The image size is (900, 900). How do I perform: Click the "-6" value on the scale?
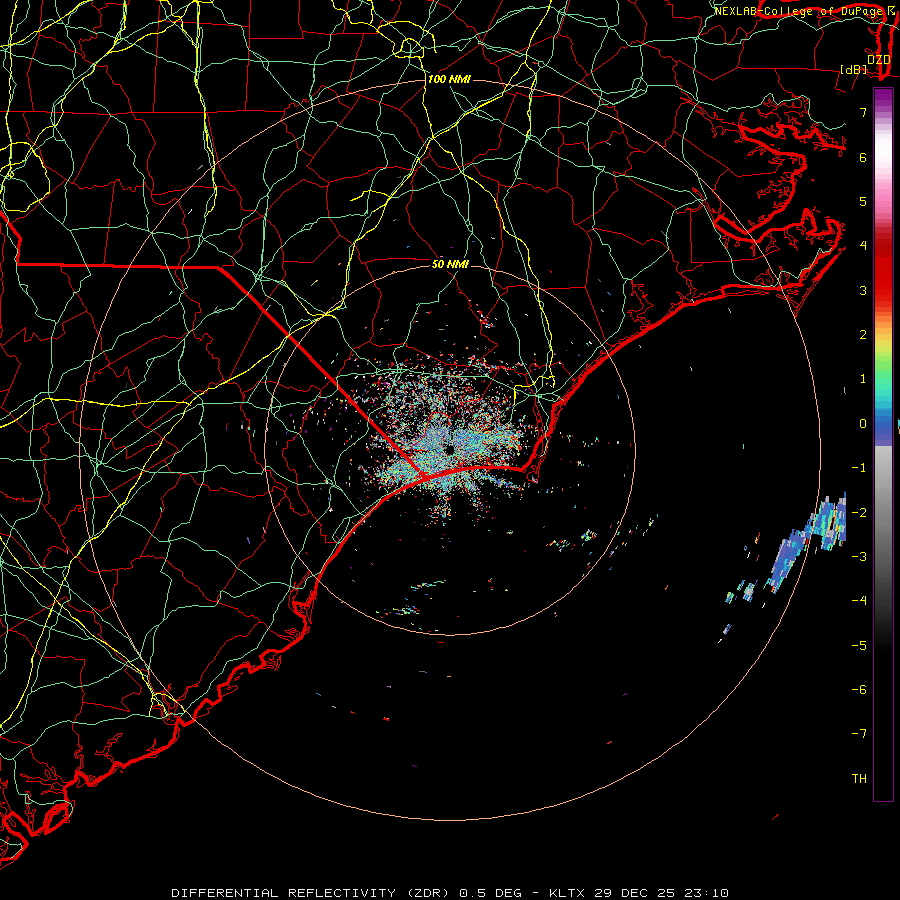(x=859, y=690)
